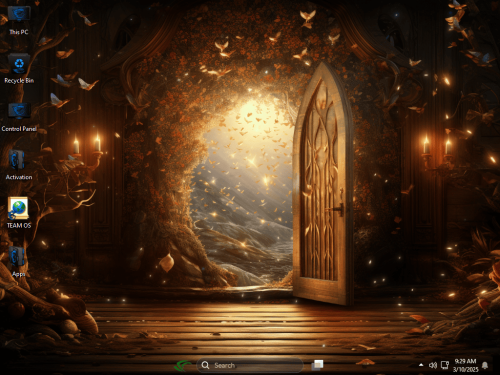This screenshot has width=500, height=375.
Task: Open the 3/10/2025 date calendar
Action: click(x=465, y=369)
